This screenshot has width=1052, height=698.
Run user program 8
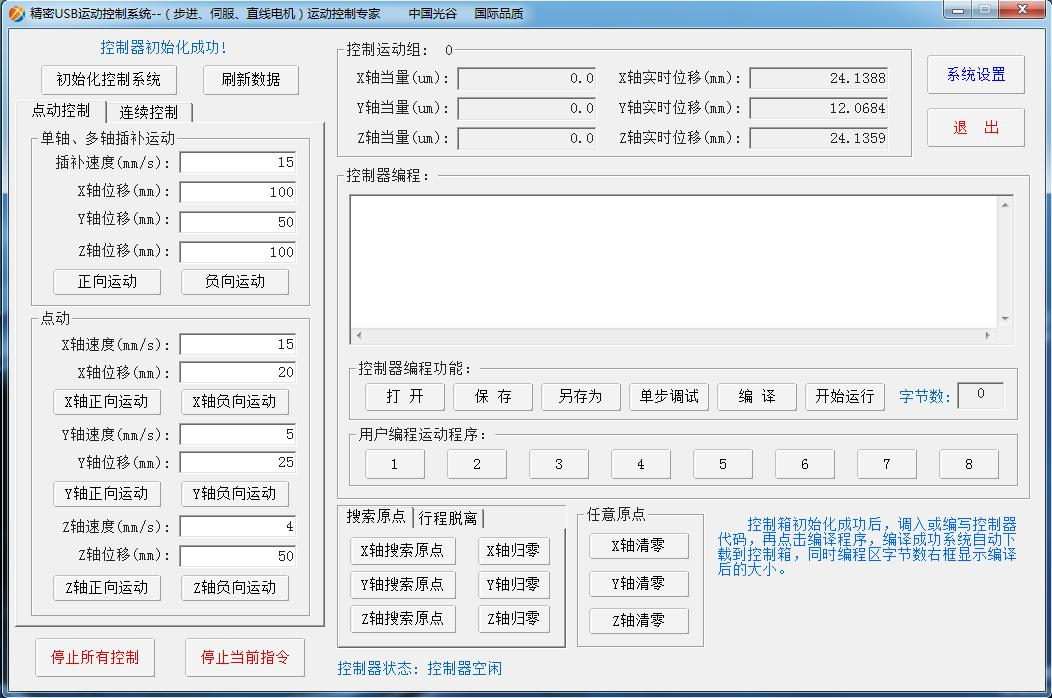969,464
